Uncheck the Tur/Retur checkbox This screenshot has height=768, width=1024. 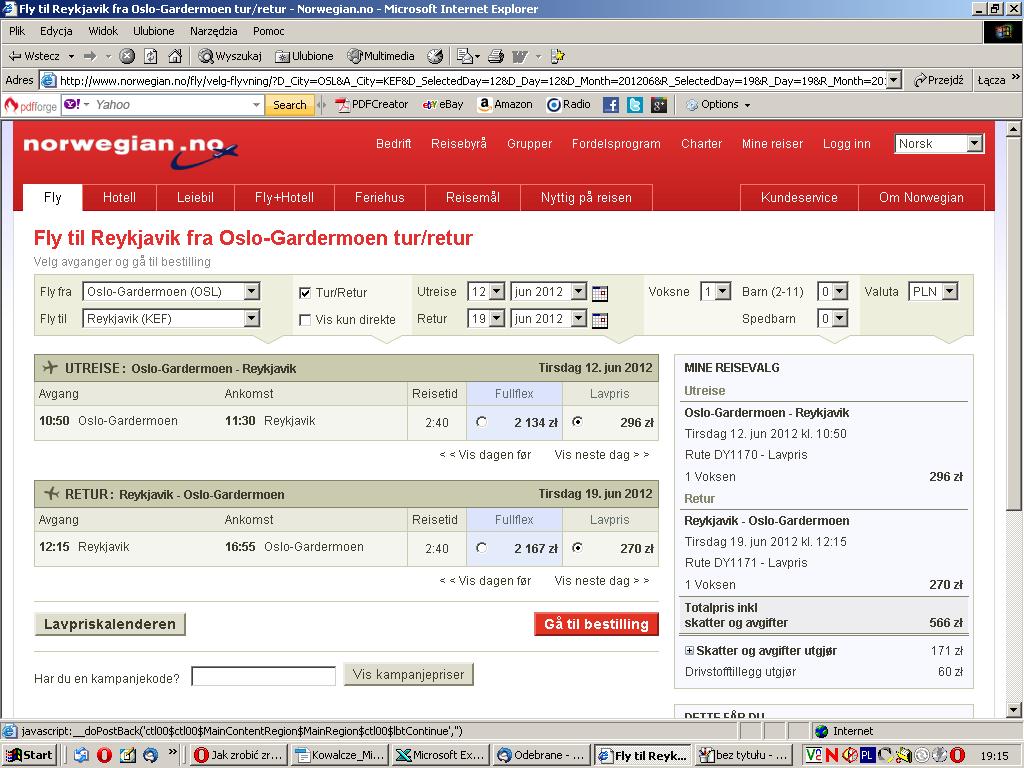[304, 293]
